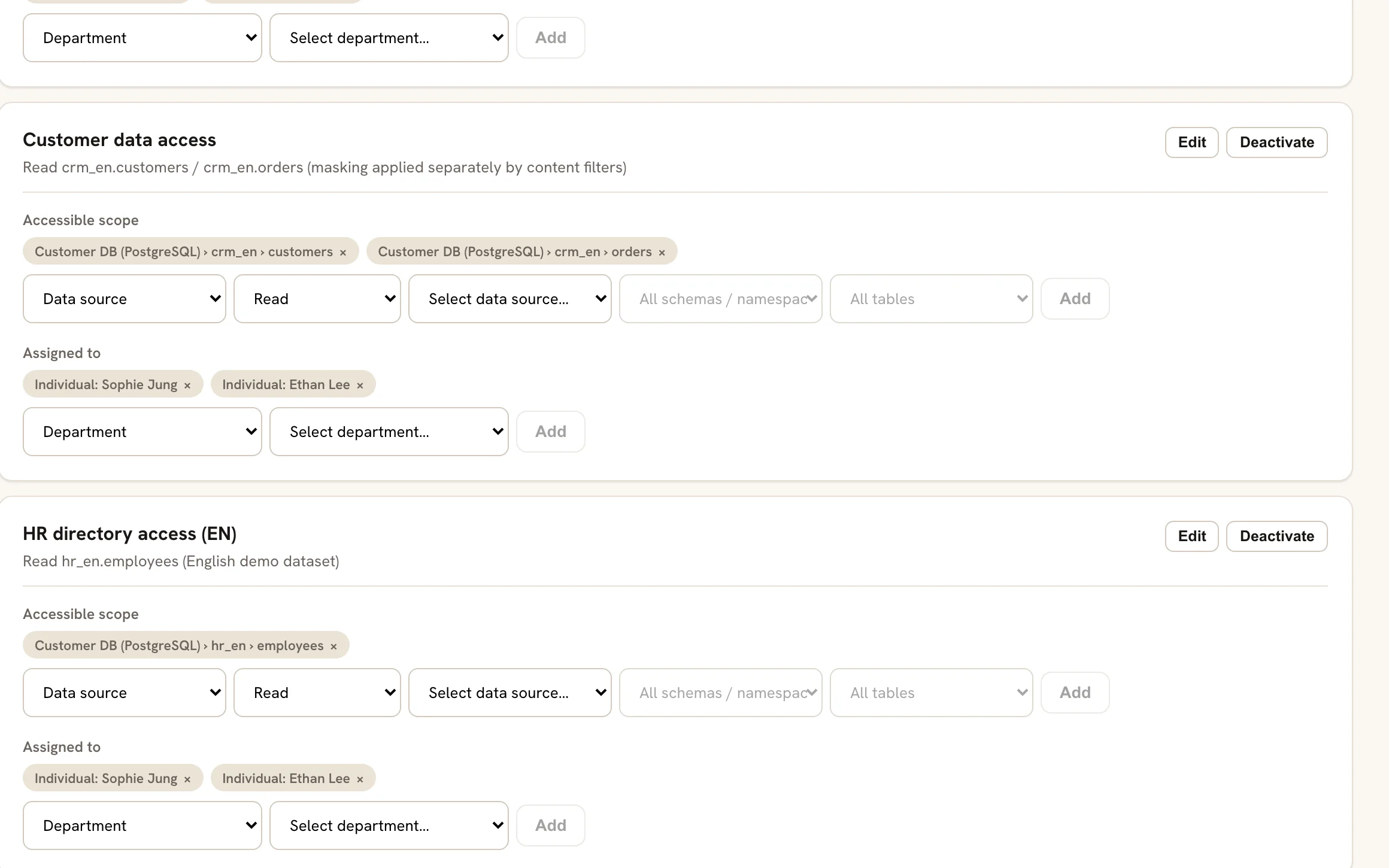Open Select department dropdown in HR directory access
Screen dimensions: 1389x868
point(389,825)
